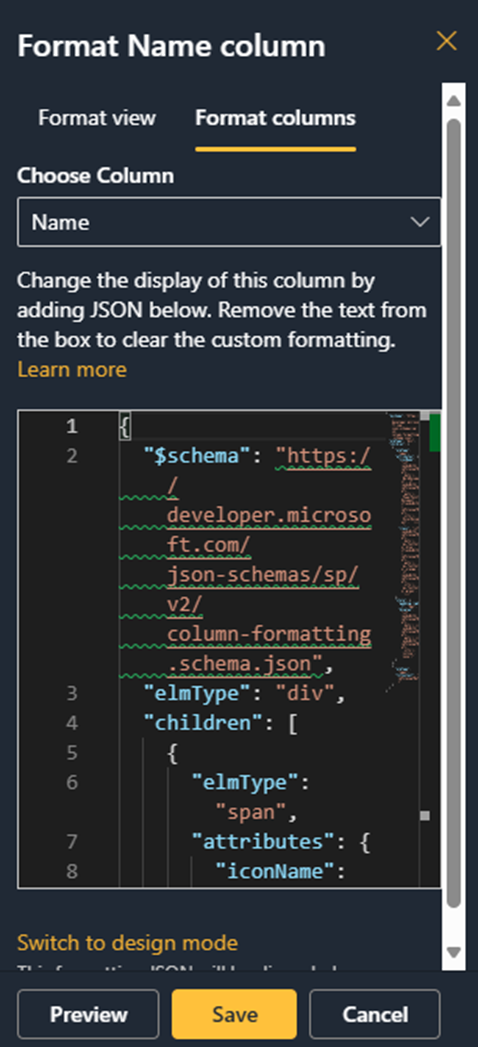Switch to the Format view tab
Image resolution: width=478 pixels, height=1047 pixels.
coord(97,118)
